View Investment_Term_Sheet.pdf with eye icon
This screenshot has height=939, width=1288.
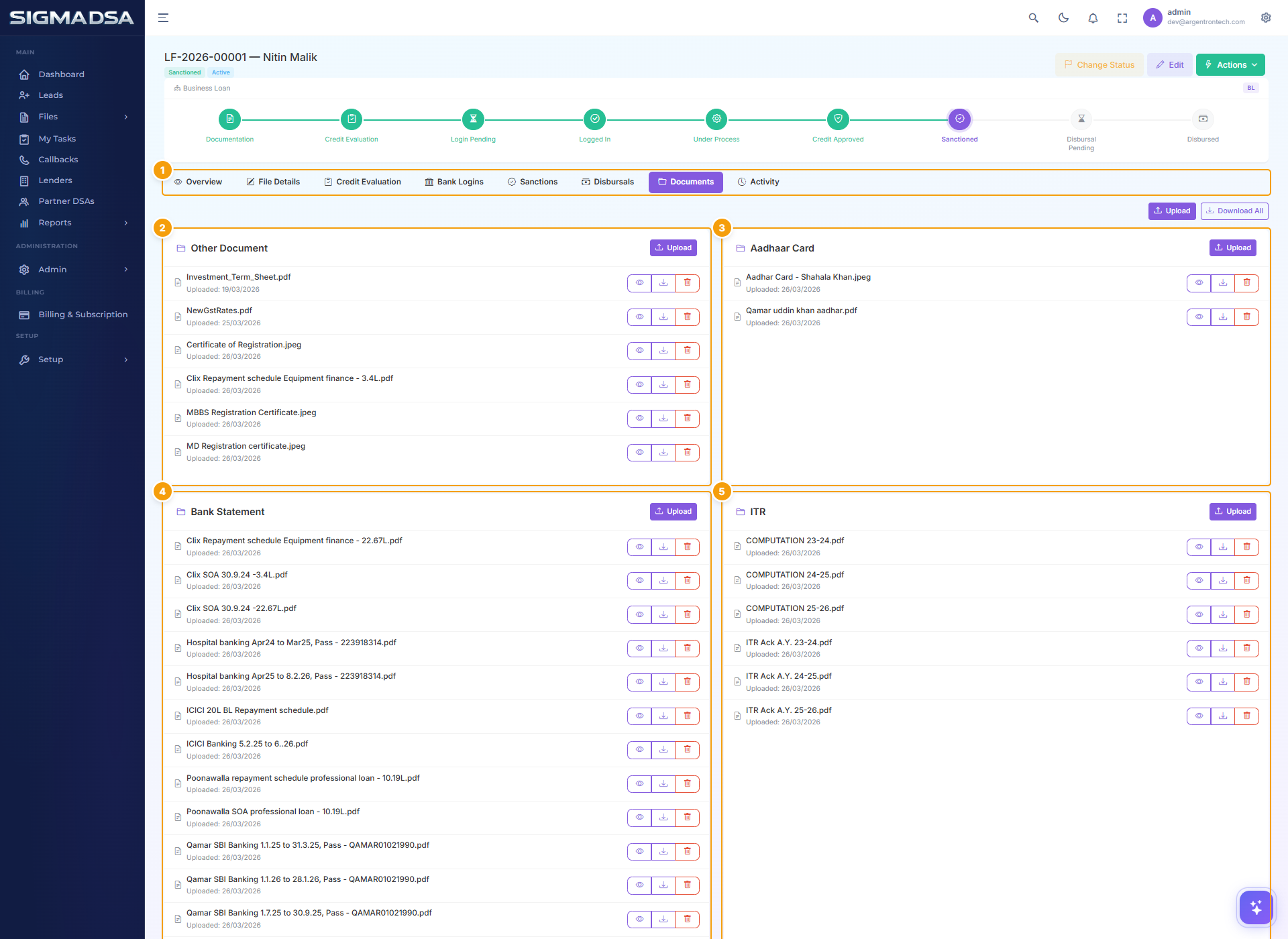click(x=639, y=283)
